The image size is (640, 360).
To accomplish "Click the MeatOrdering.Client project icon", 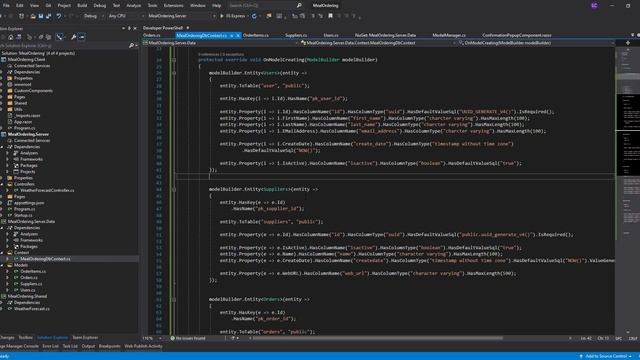I will point(4,60).
